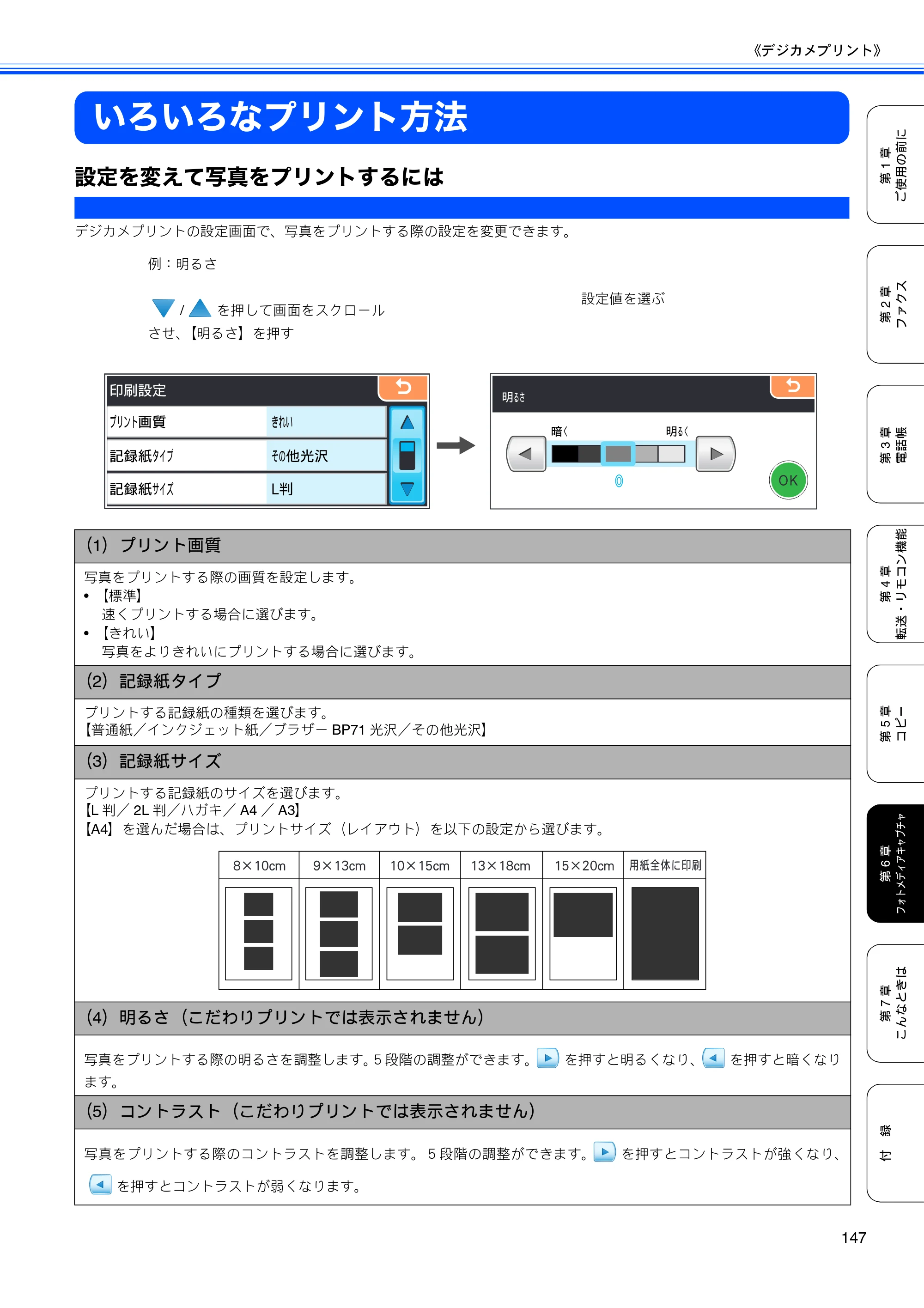This screenshot has width=924, height=1308.
Task: Click the 13×18cm layout thumbnail
Action: tap(502, 933)
